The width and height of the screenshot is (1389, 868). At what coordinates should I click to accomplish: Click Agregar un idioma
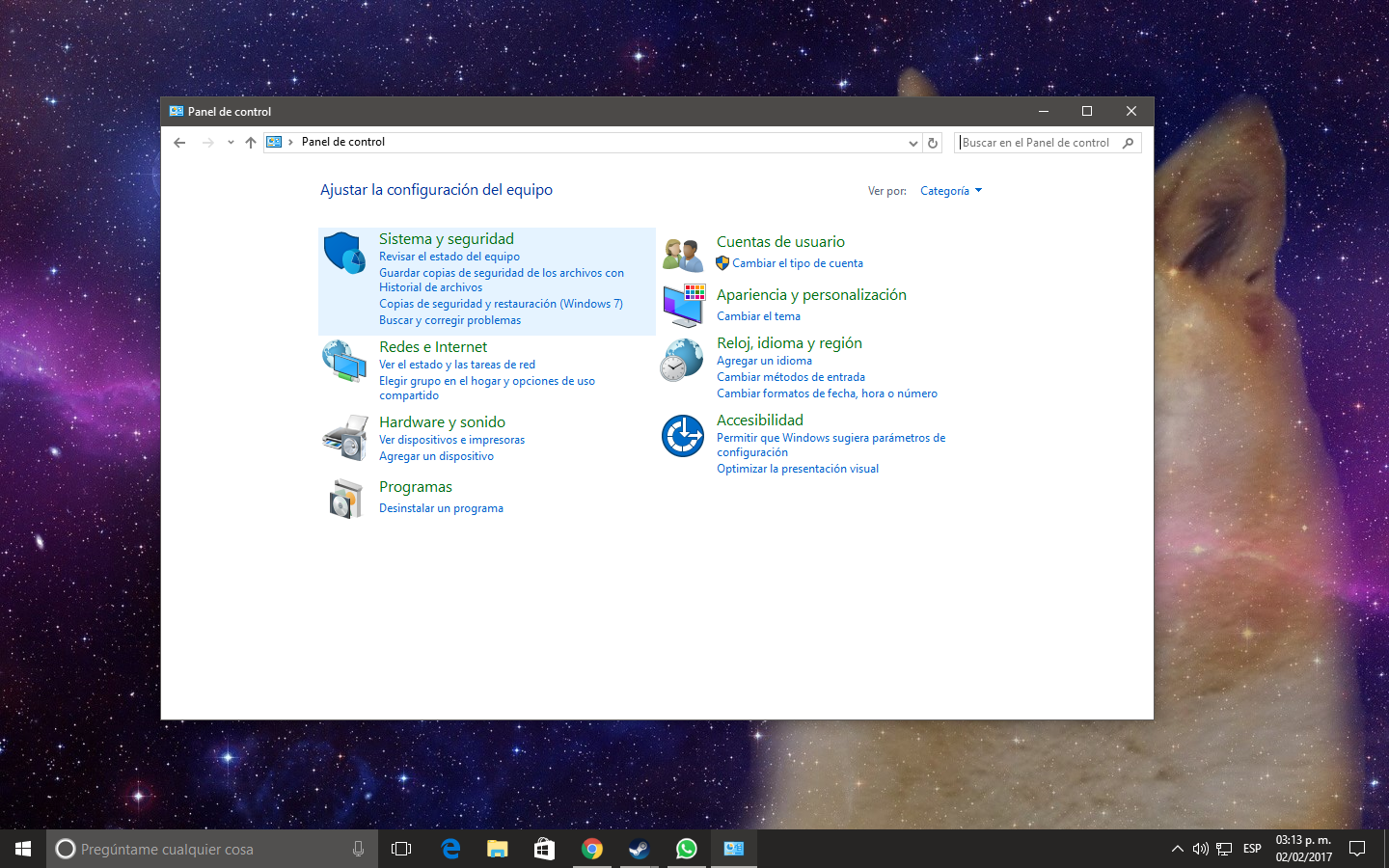tap(764, 361)
